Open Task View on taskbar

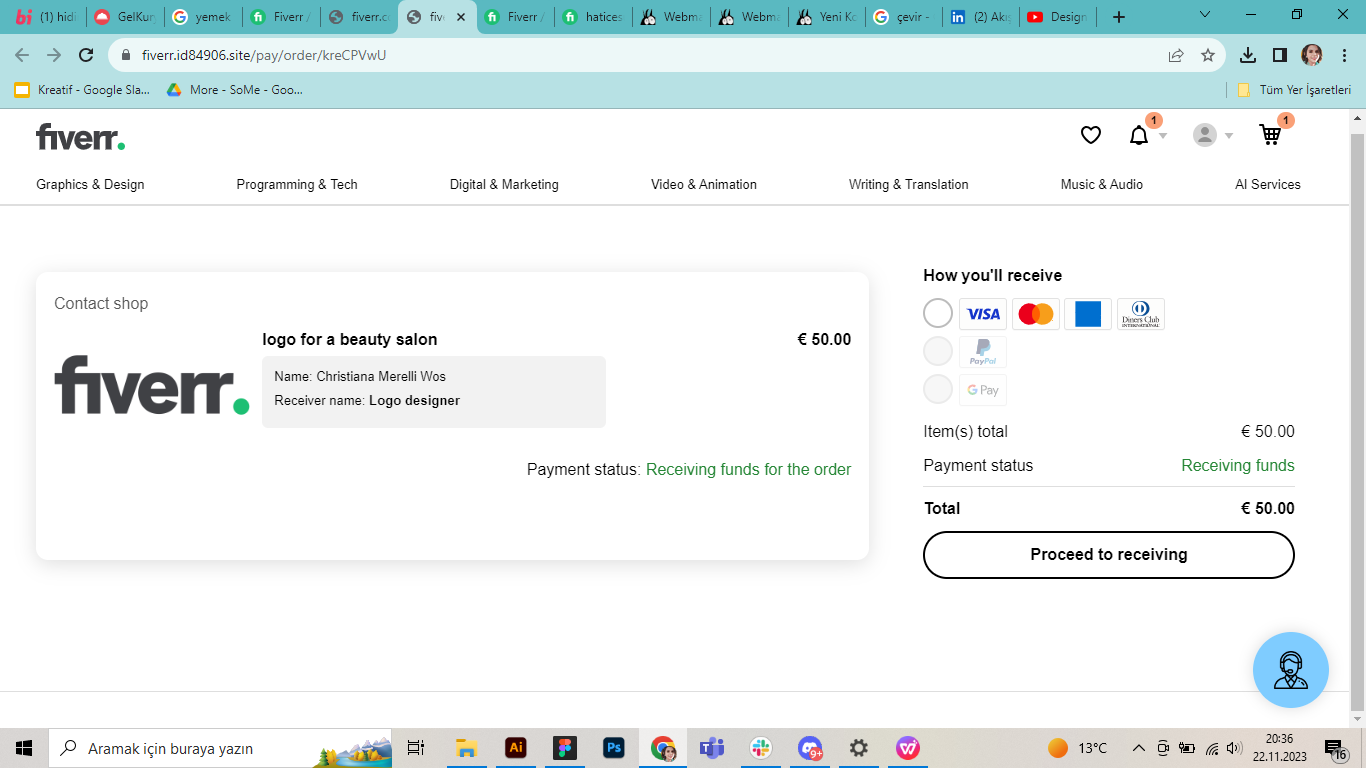tap(416, 748)
